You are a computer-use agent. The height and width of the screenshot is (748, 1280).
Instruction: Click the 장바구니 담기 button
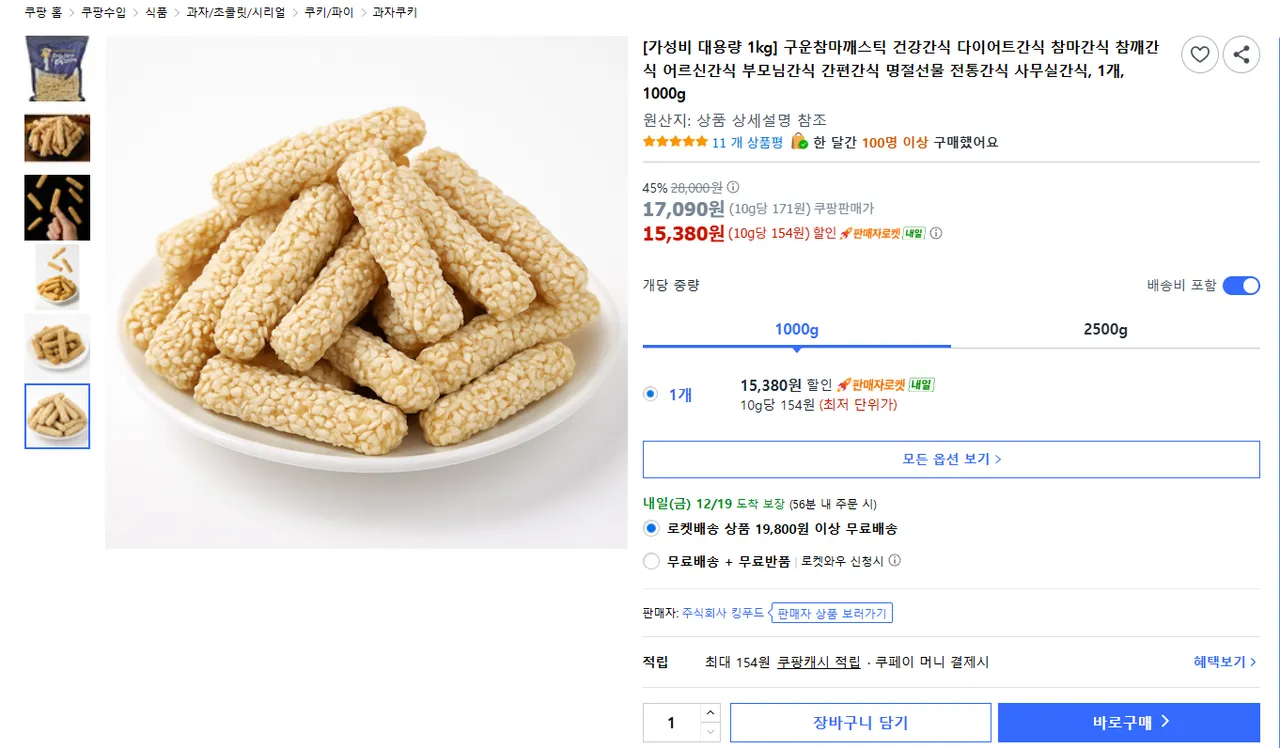pyautogui.click(x=860, y=722)
